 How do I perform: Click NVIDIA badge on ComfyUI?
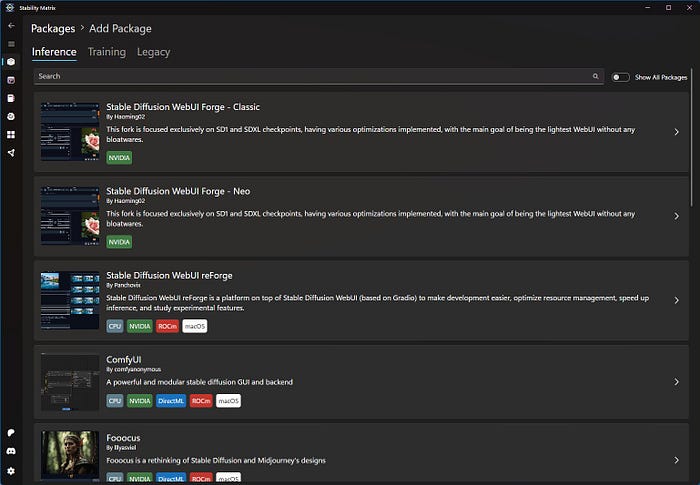(140, 401)
